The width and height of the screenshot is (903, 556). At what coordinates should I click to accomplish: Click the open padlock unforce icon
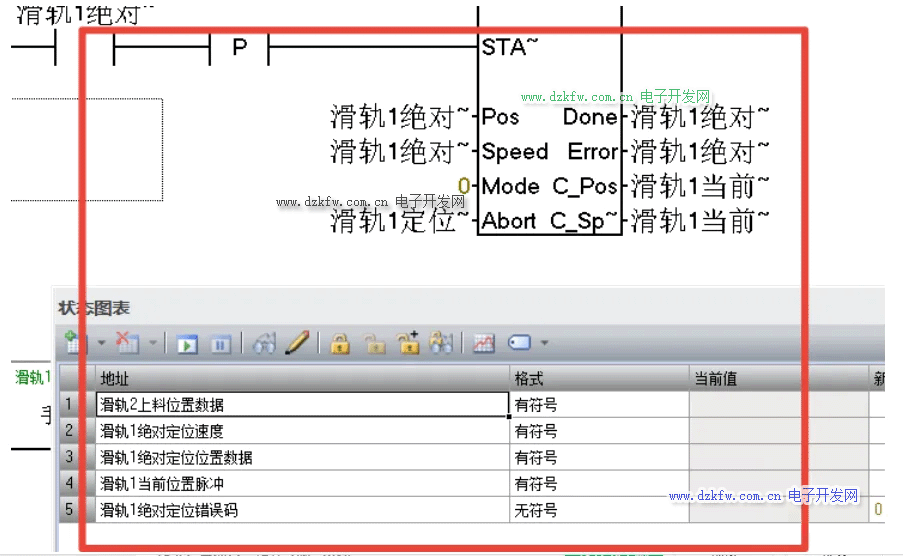coord(374,343)
